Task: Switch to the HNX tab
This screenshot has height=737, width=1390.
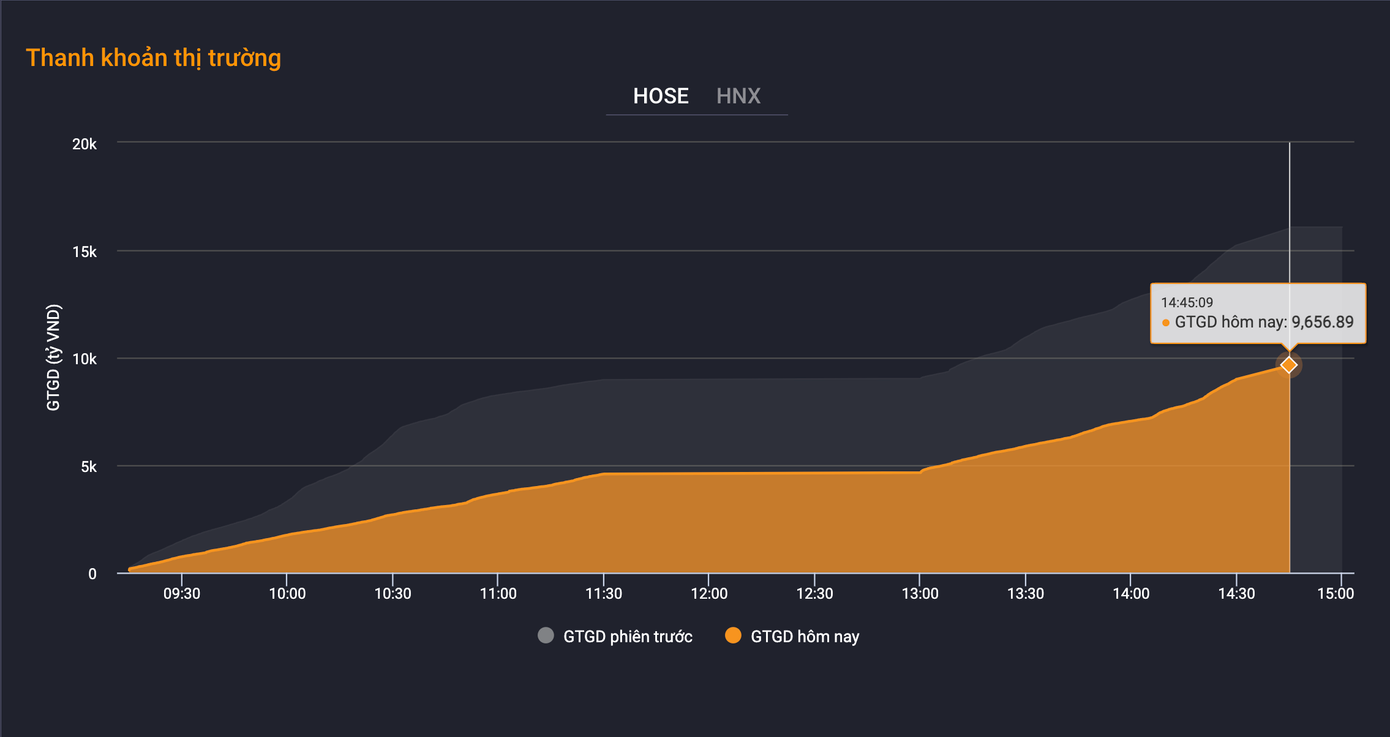Action: point(738,96)
